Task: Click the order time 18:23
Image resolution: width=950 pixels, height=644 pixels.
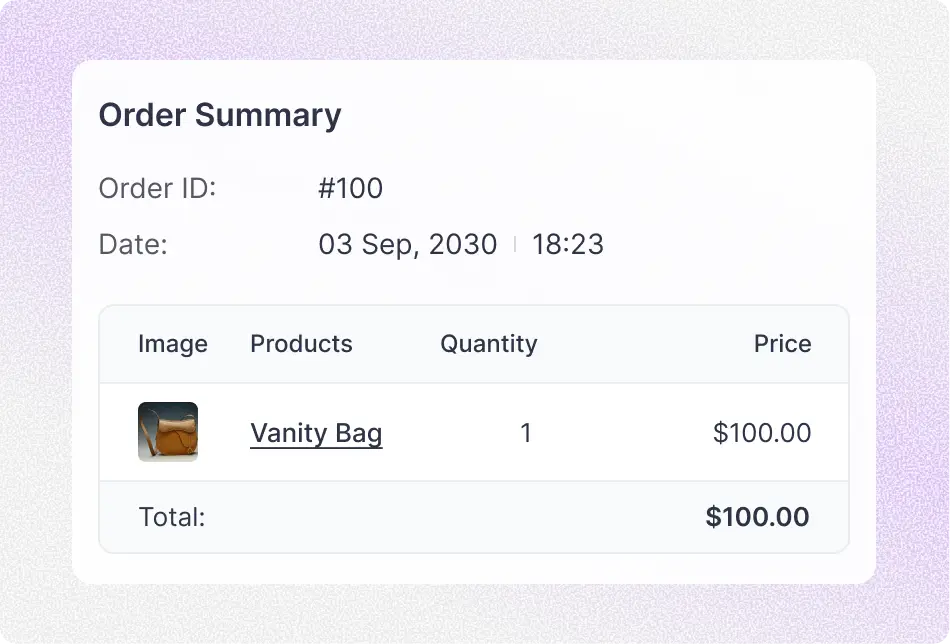Action: tap(568, 244)
